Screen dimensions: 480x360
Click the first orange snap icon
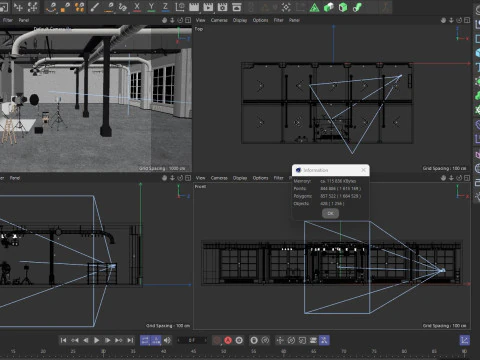coord(51,7)
